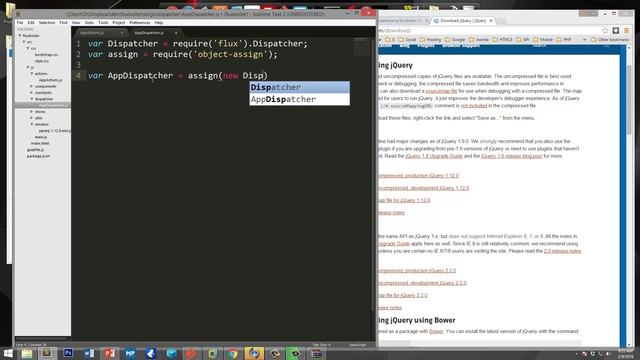The image size is (640, 360).
Task: Open package.json in the sidebar
Action: pos(38,156)
